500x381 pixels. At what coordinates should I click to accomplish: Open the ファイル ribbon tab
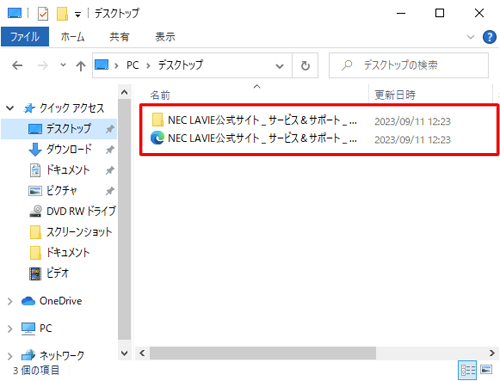coord(25,36)
